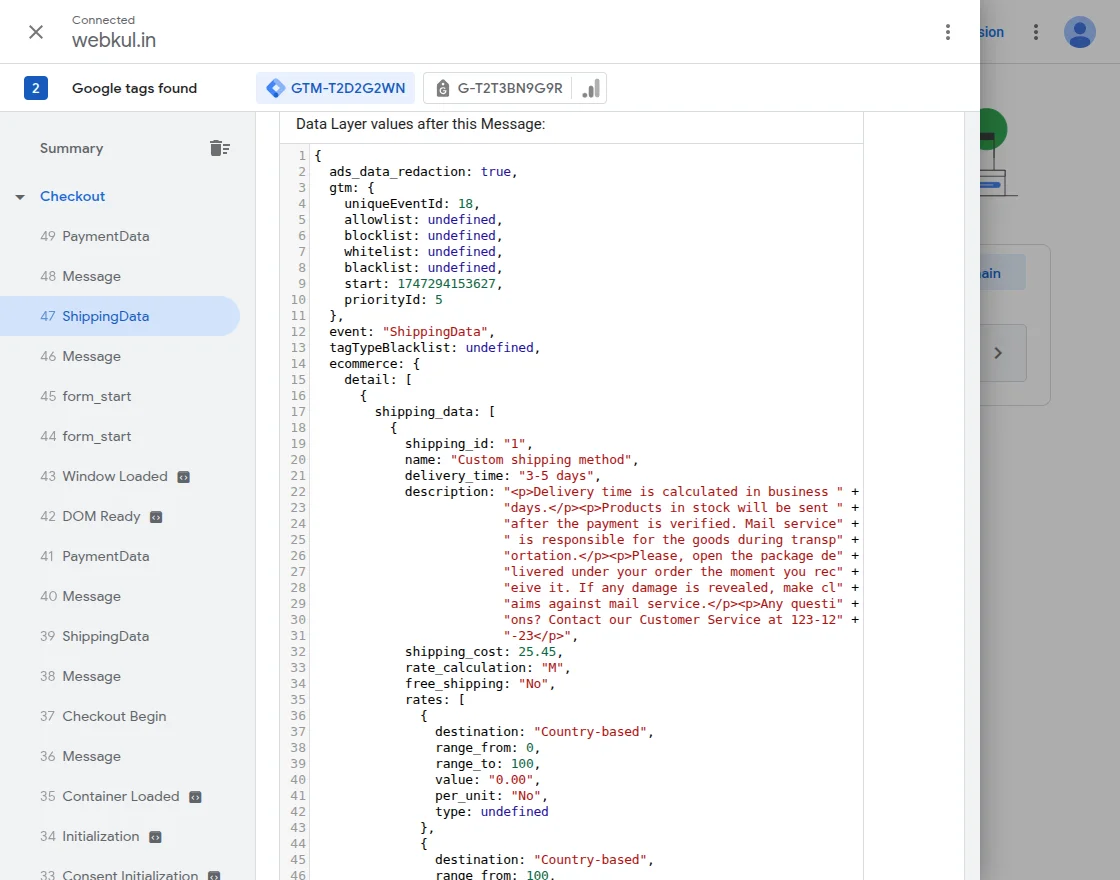Close the Tag Assistant debug panel
Screen dimensions: 1120x880
coord(36,32)
